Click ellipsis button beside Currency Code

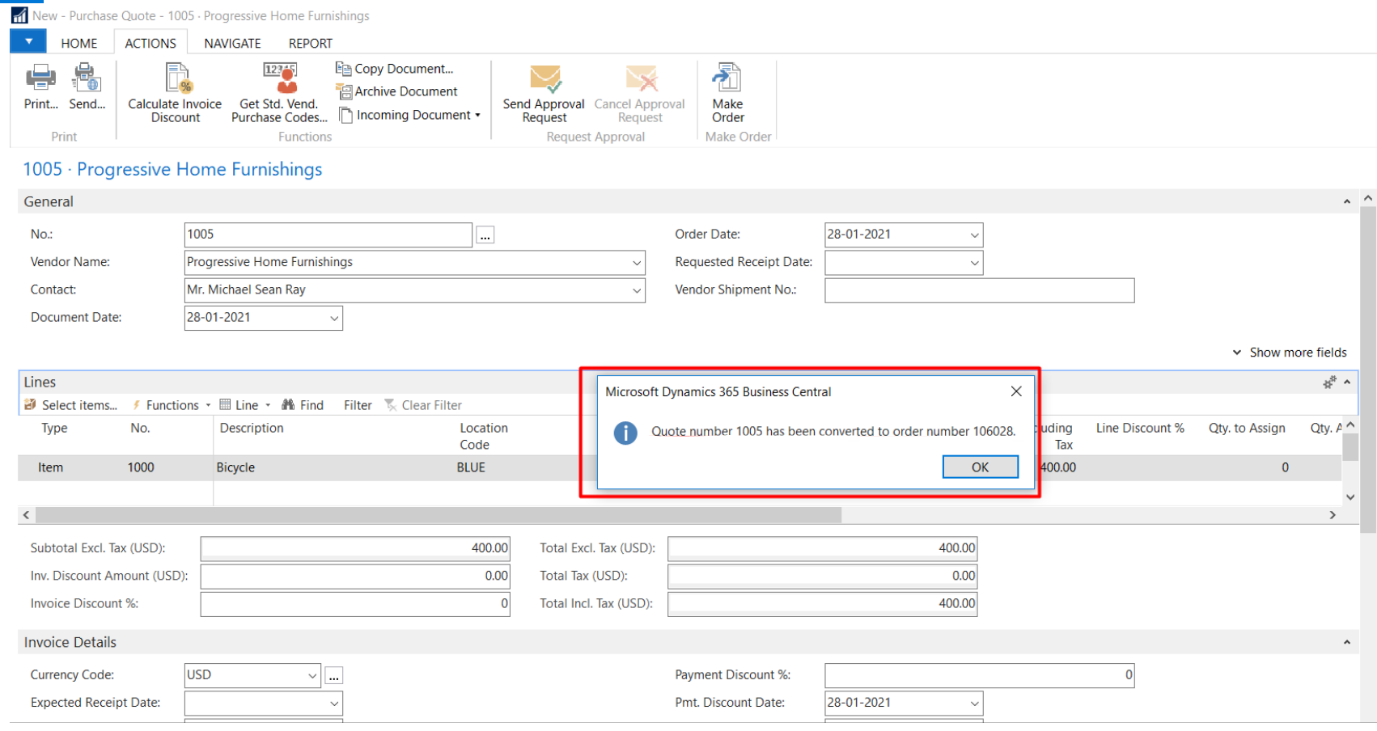click(x=334, y=675)
